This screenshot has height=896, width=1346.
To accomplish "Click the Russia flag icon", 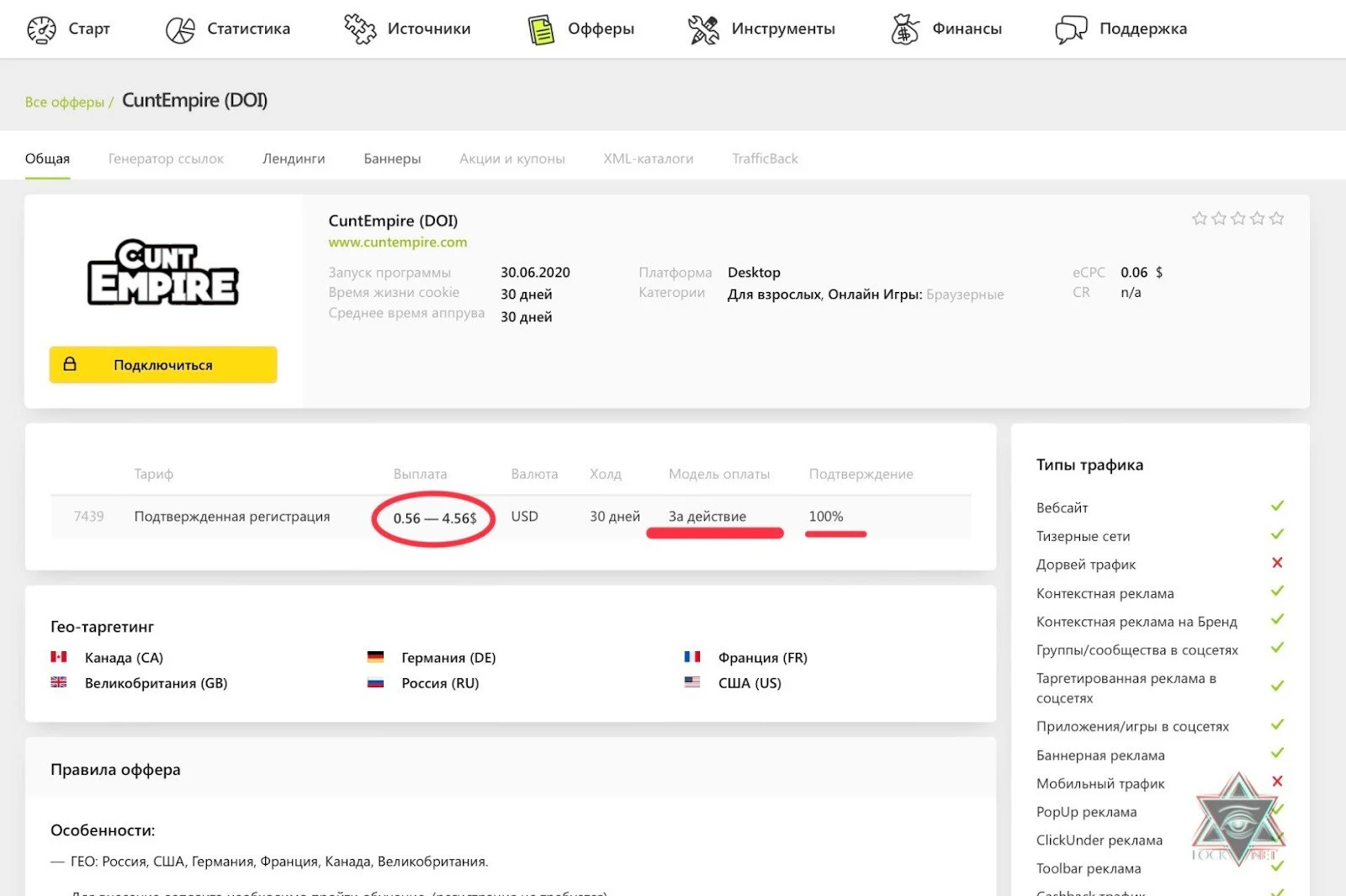I will point(375,682).
